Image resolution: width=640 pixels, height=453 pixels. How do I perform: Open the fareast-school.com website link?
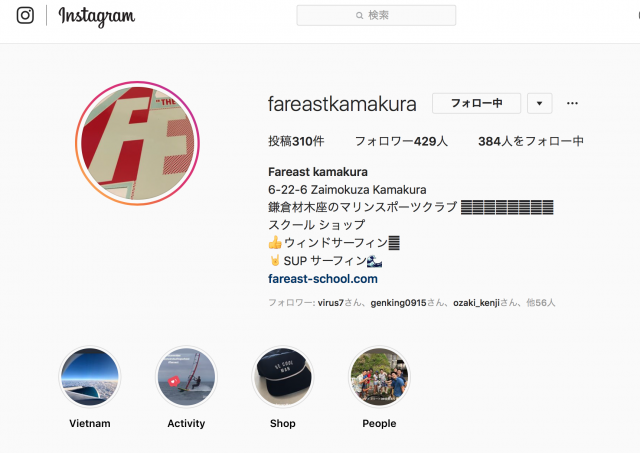323,279
